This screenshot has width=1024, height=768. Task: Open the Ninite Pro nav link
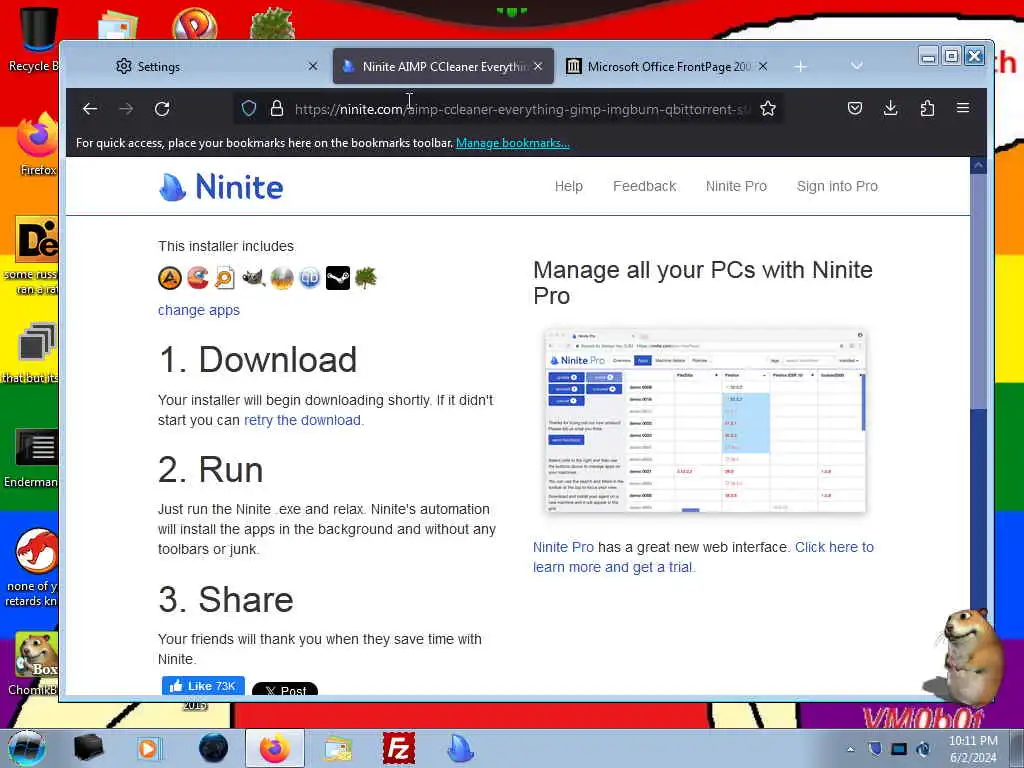pos(736,186)
